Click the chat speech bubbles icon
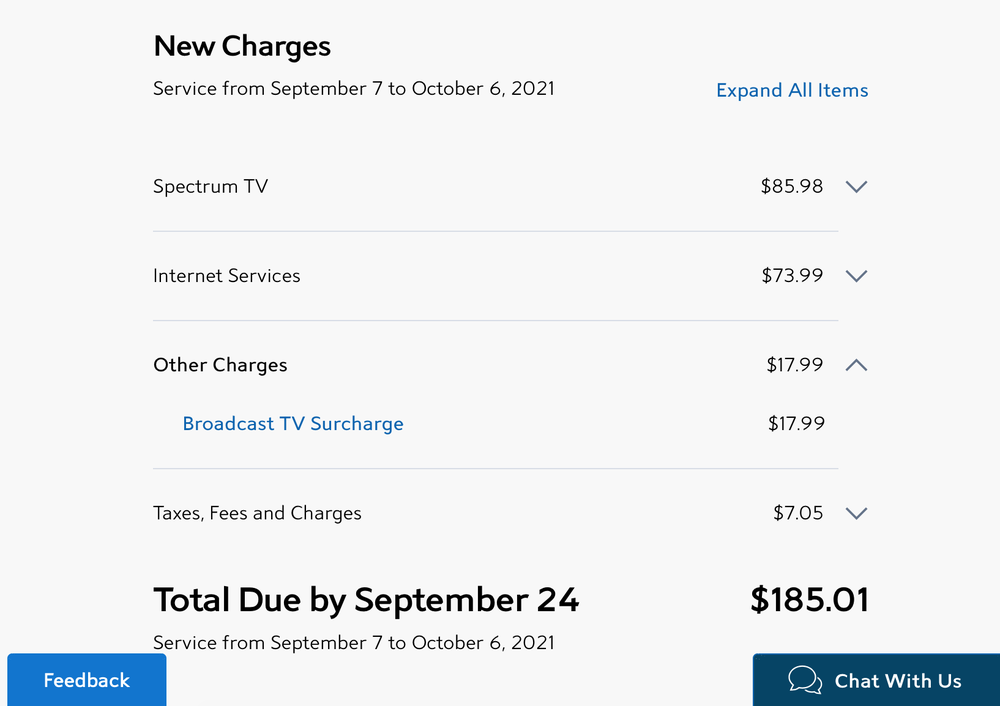Viewport: 1000px width, 706px height. tap(805, 681)
